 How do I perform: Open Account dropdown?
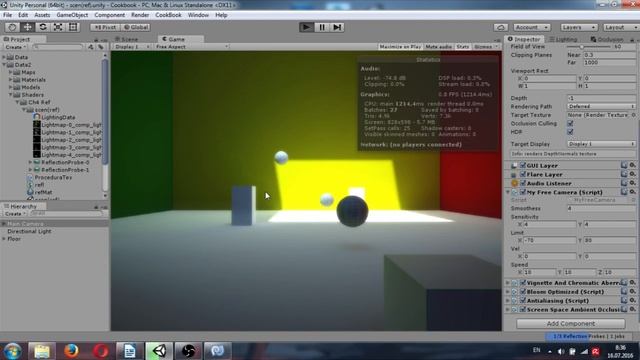pyautogui.click(x=532, y=27)
